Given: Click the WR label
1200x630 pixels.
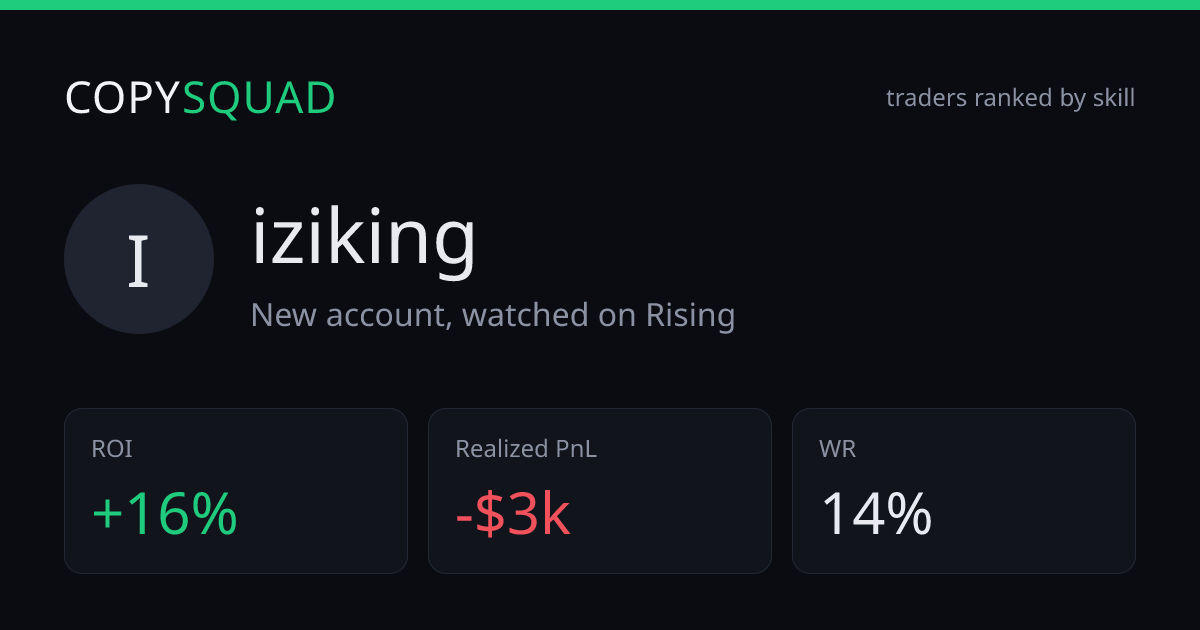Looking at the screenshot, I should coord(837,449).
